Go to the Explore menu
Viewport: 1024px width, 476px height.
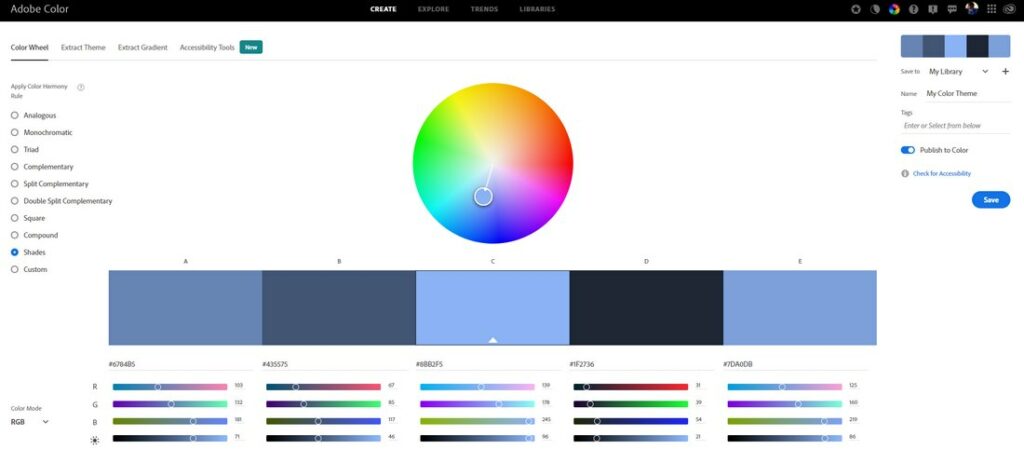(433, 9)
